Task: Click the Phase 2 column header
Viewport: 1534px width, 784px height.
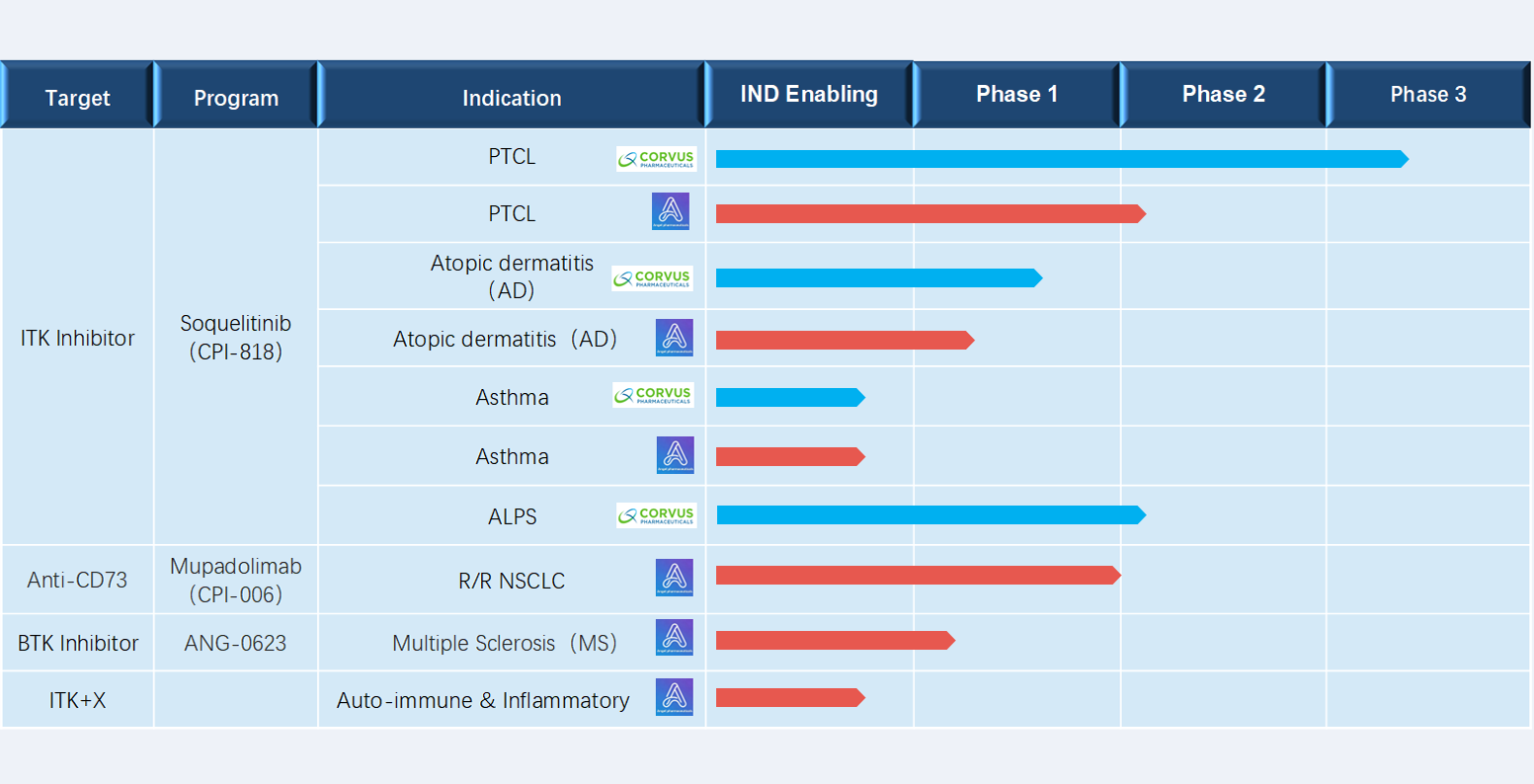Action: (1223, 95)
